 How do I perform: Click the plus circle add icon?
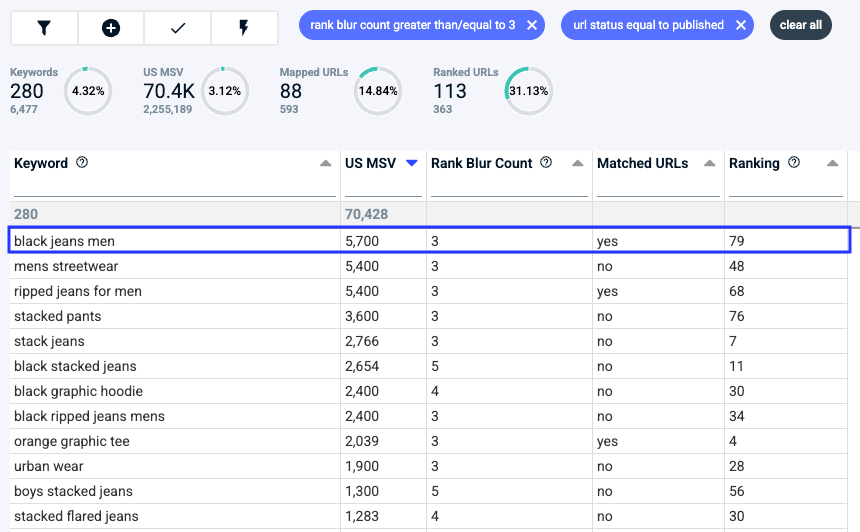(x=110, y=28)
